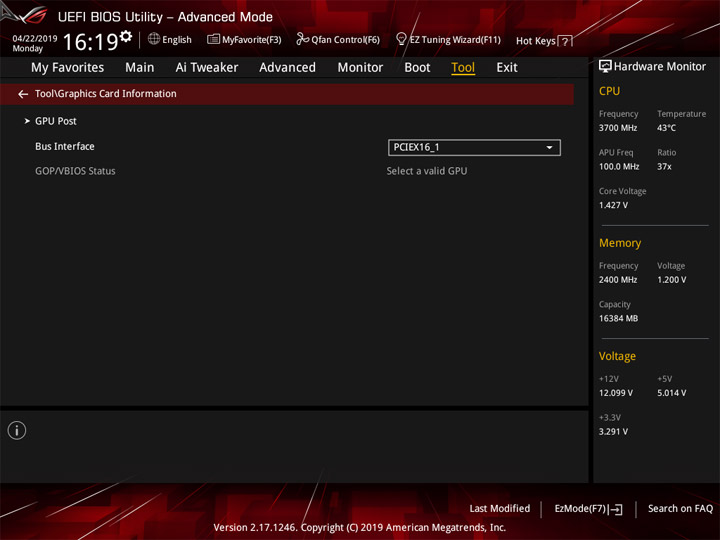Click the MyFavorite list icon

[x=213, y=39]
